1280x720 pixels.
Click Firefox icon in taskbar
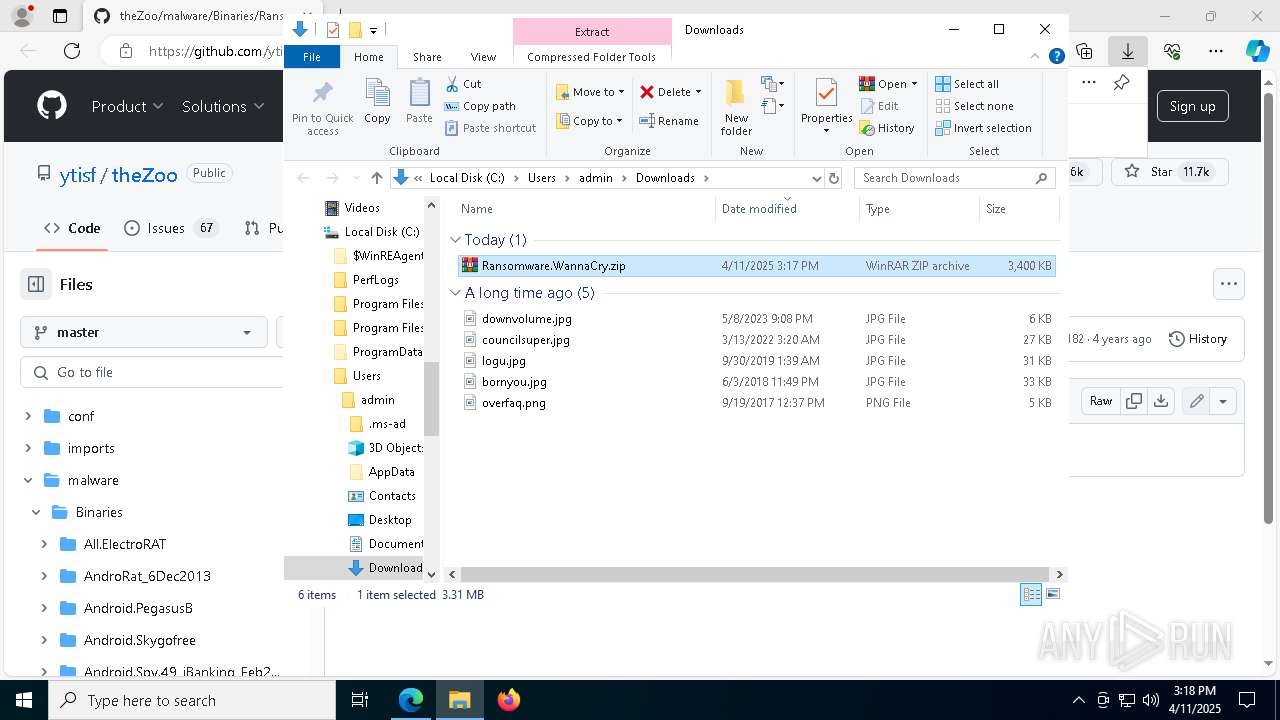click(509, 700)
